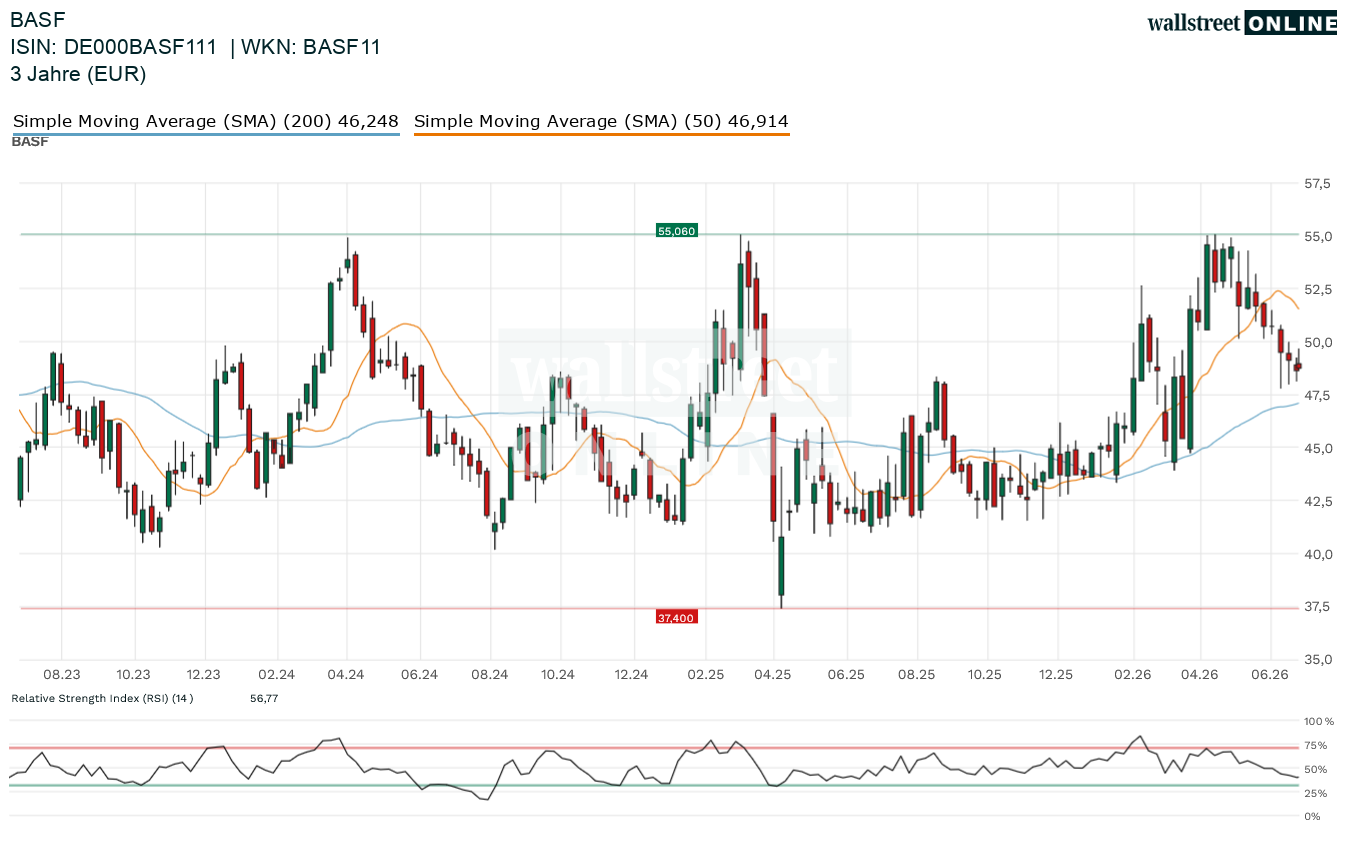Click the 57,5 price axis label
Screen dimensions: 1349x843
pos(1317,184)
